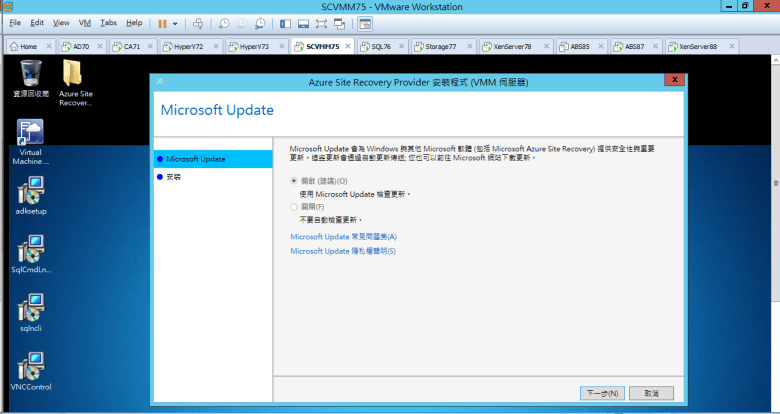
Task: Open the Recycle Bin desktop icon
Action: point(30,73)
